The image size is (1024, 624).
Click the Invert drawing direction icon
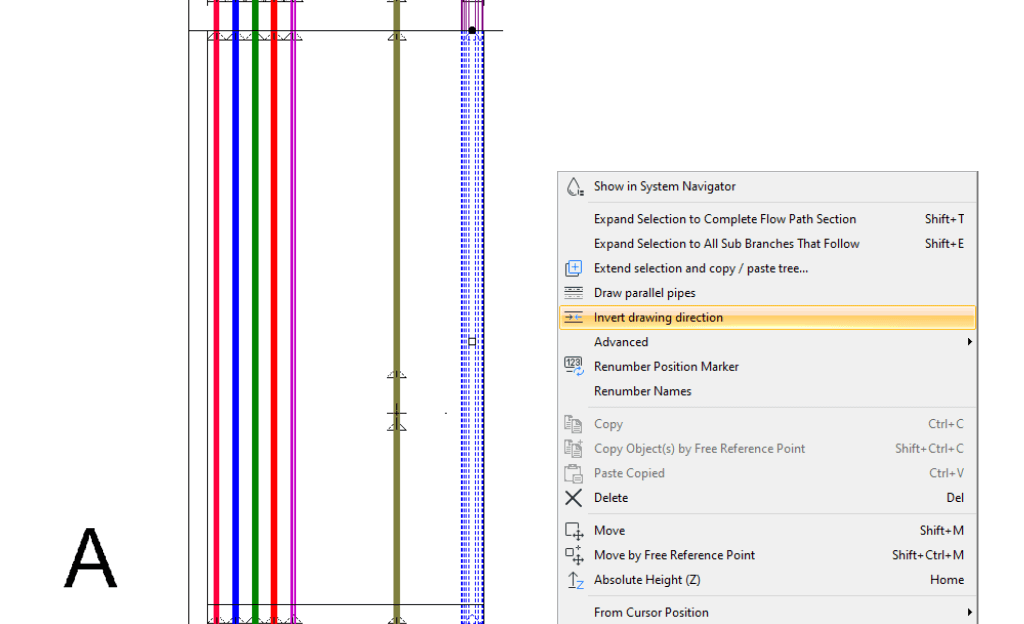pyautogui.click(x=574, y=318)
